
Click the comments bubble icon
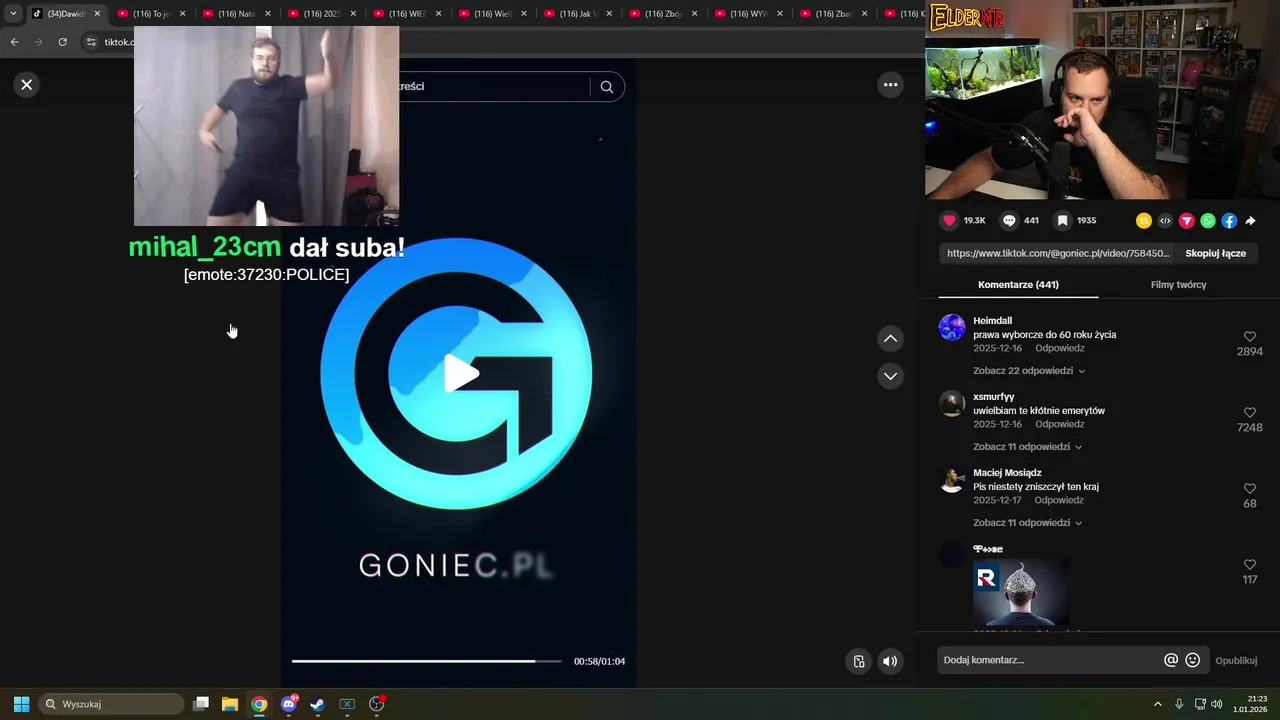pyautogui.click(x=1009, y=220)
